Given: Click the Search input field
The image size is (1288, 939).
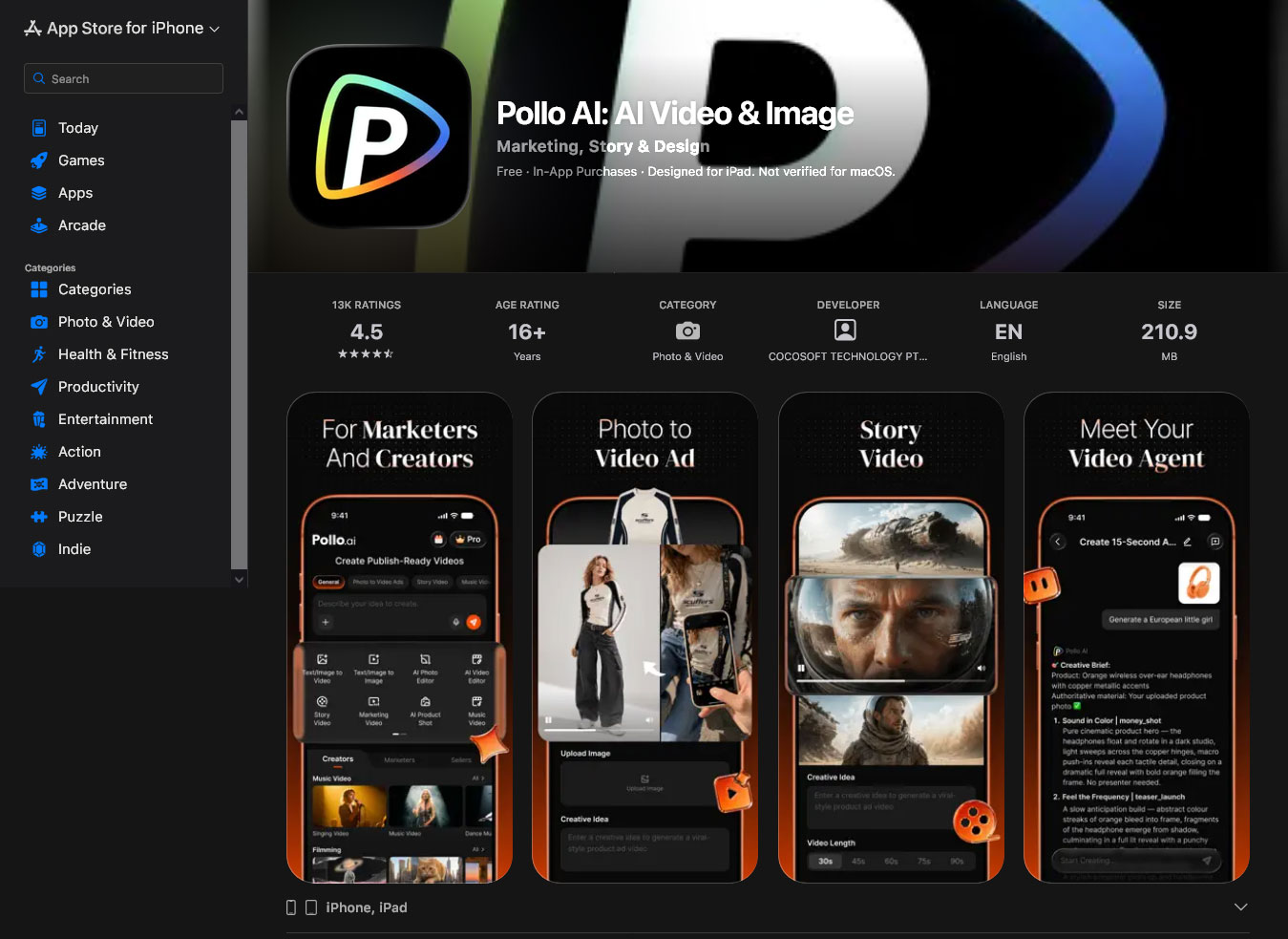Looking at the screenshot, I should coord(123,78).
